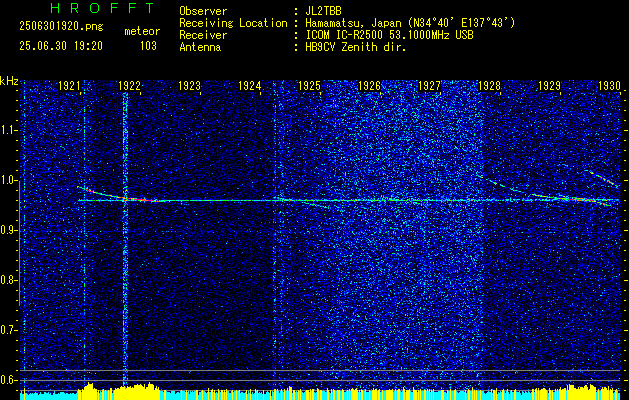
Task: Click the HB9CV Zenith dir. text
Action: click(356, 47)
